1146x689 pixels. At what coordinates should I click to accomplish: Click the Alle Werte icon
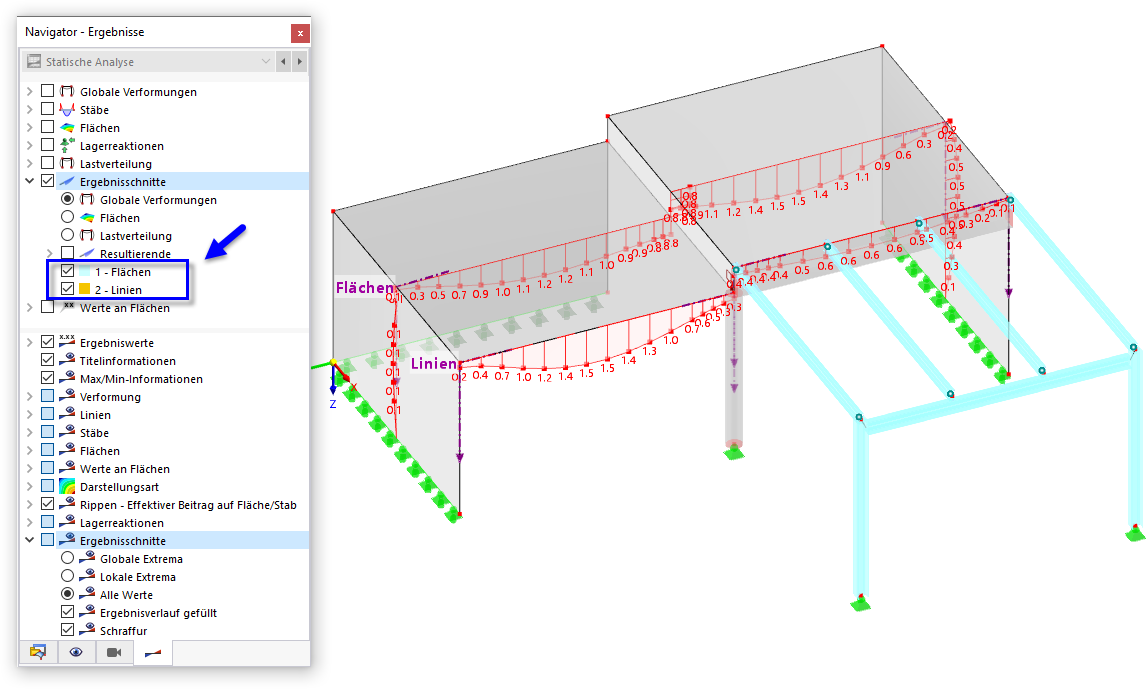[x=87, y=593]
